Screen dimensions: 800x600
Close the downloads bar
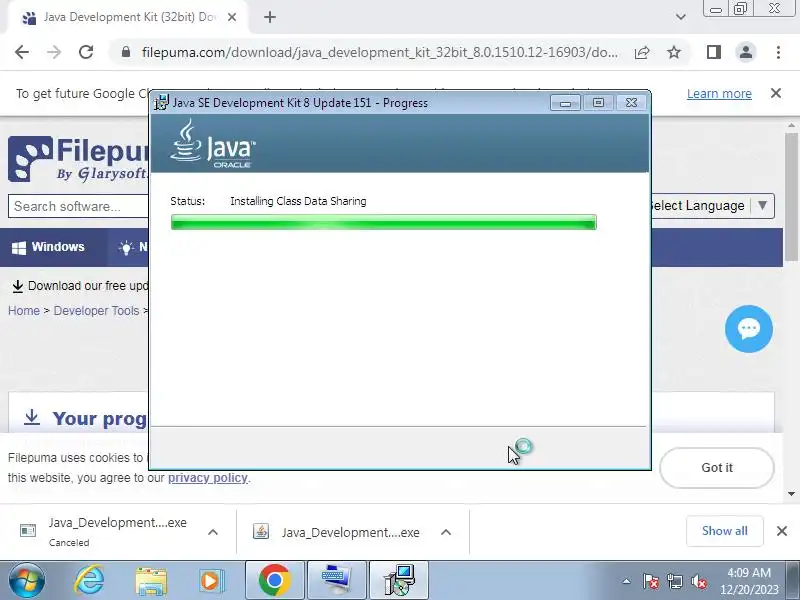(781, 531)
